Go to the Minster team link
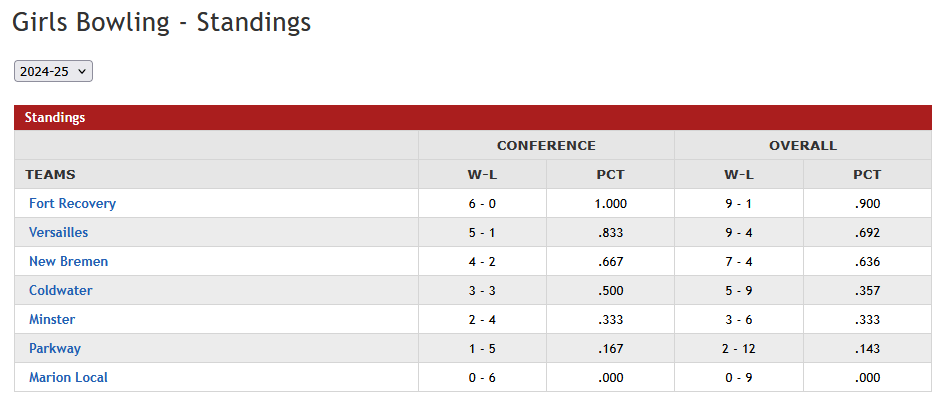The image size is (942, 400). point(52,319)
